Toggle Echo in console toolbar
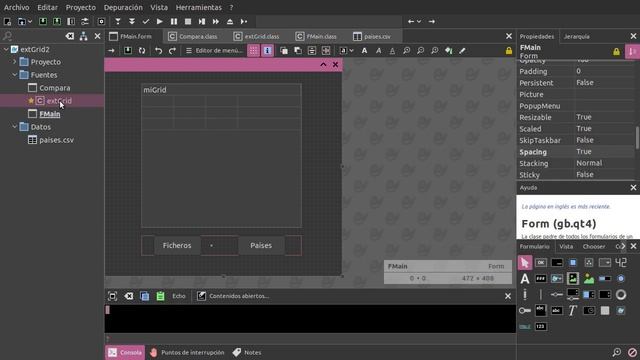The height and width of the screenshot is (360, 640). (x=178, y=296)
